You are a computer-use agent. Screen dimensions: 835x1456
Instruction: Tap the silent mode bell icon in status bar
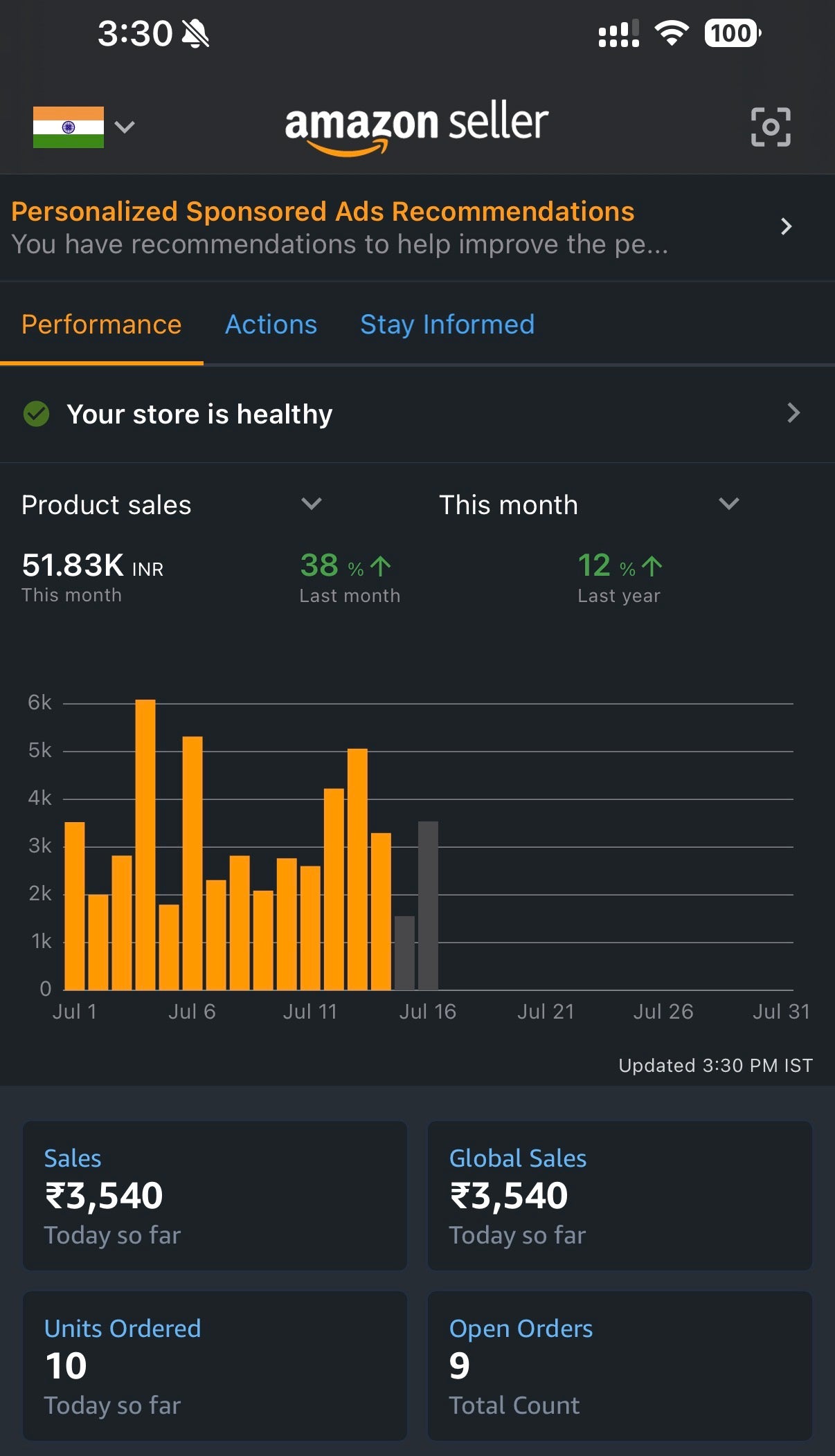tap(195, 33)
